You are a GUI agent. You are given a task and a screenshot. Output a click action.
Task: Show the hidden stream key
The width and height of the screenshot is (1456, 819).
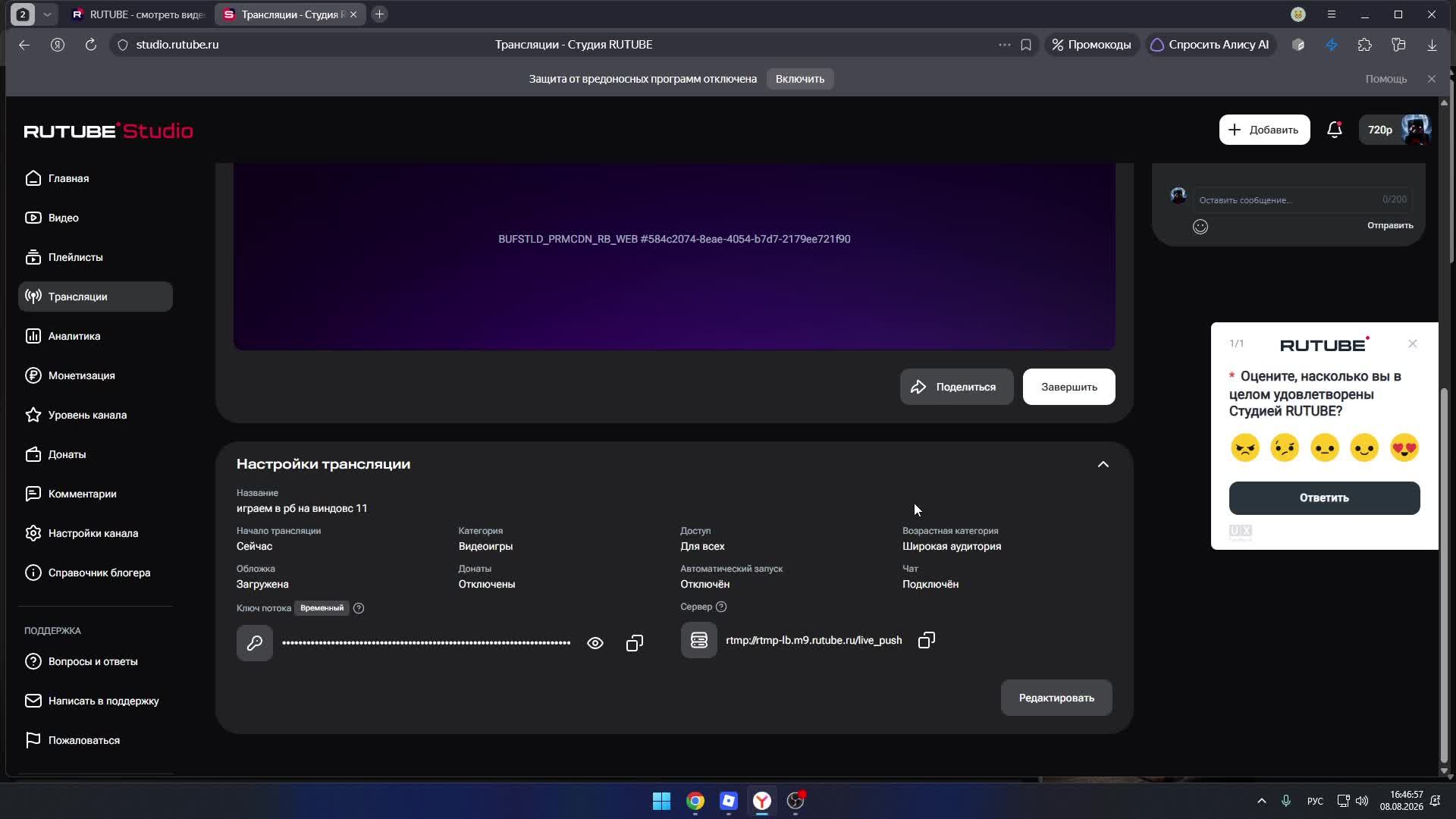(x=595, y=643)
